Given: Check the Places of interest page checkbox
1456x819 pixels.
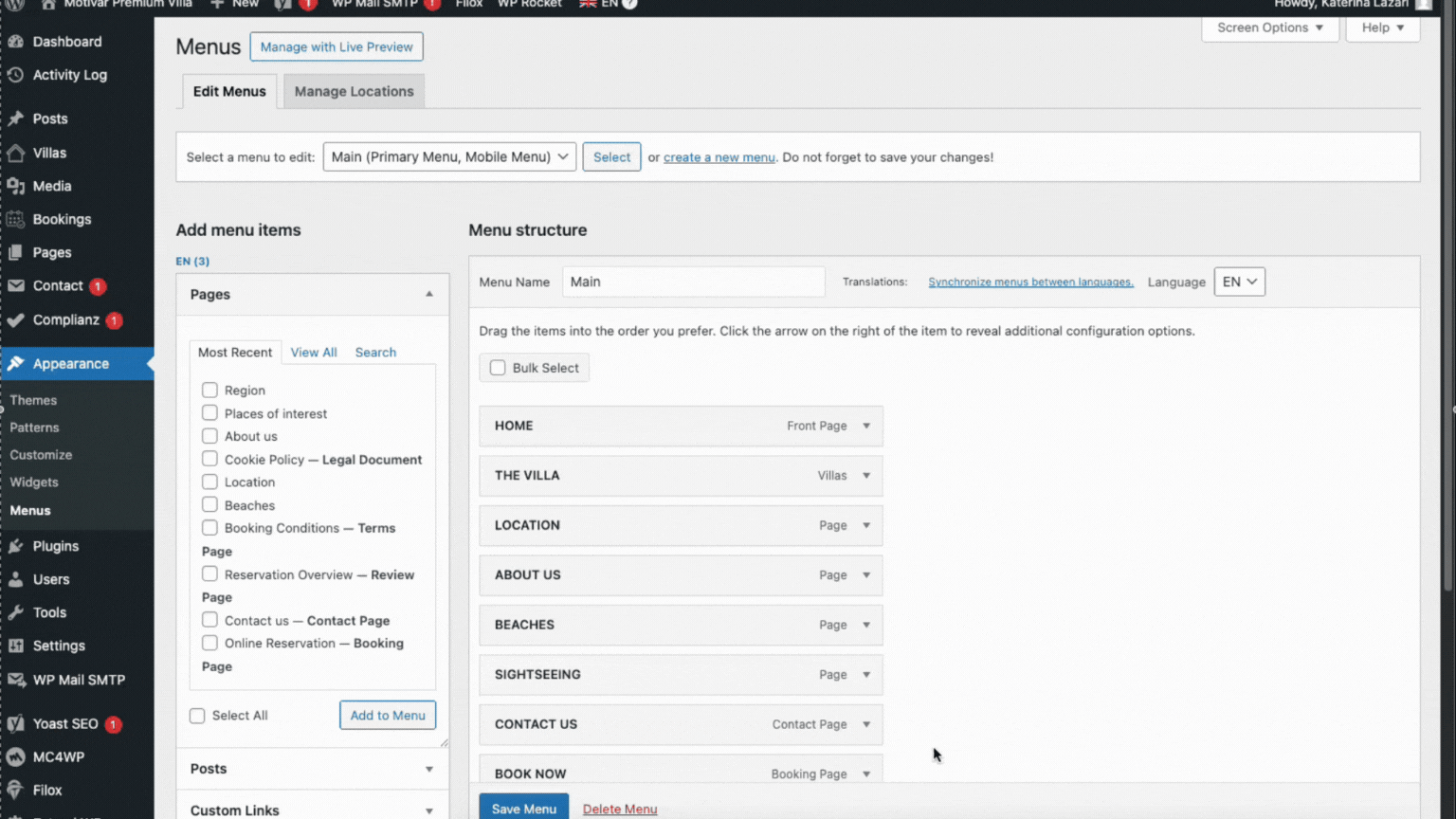Looking at the screenshot, I should click(x=209, y=413).
